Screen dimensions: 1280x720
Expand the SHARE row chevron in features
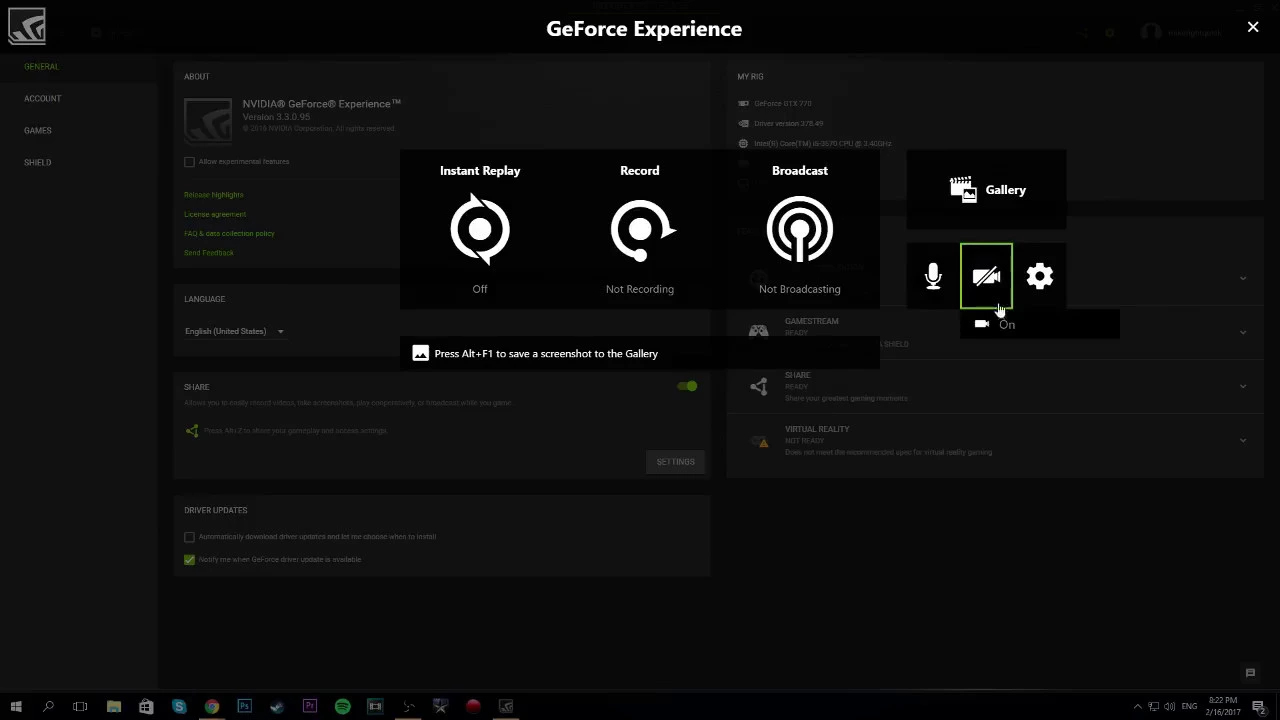pos(1243,386)
